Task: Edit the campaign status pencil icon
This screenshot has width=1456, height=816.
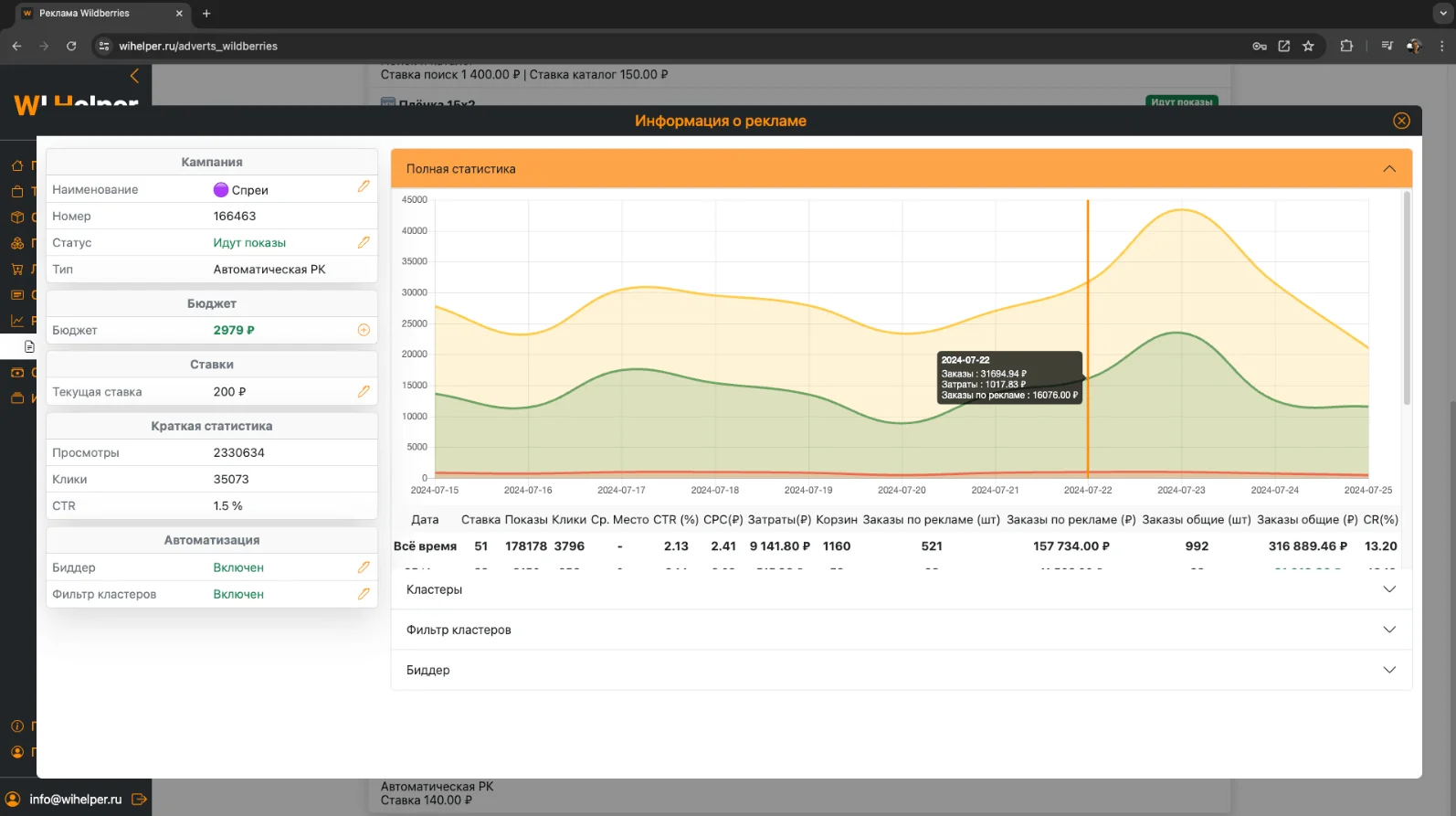Action: pyautogui.click(x=364, y=243)
